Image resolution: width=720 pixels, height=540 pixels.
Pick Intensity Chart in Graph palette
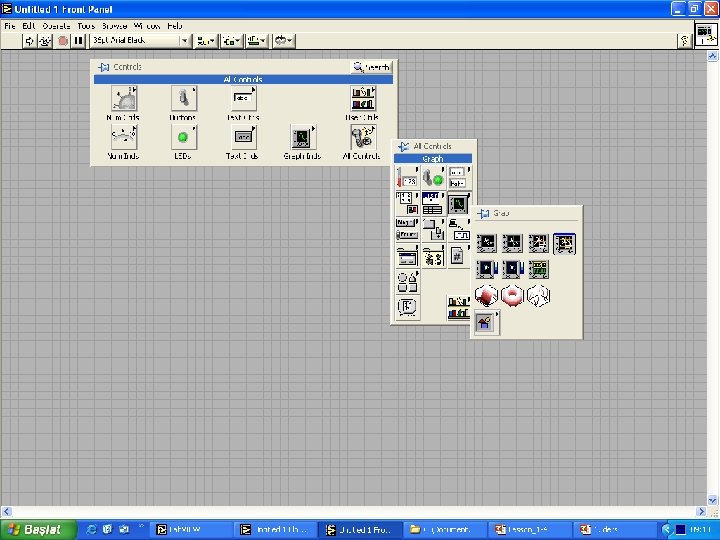[x=487, y=269]
